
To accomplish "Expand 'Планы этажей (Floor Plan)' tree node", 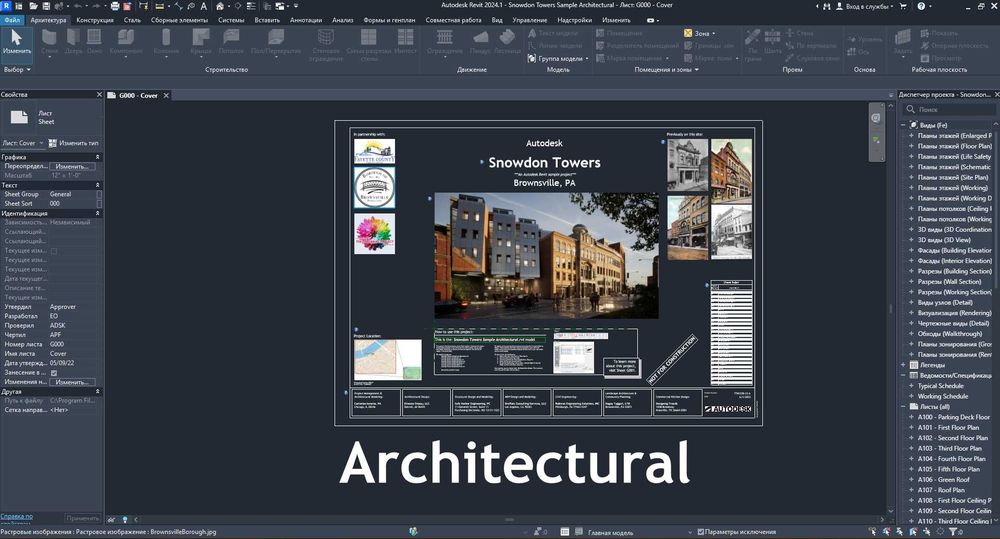I will point(911,146).
